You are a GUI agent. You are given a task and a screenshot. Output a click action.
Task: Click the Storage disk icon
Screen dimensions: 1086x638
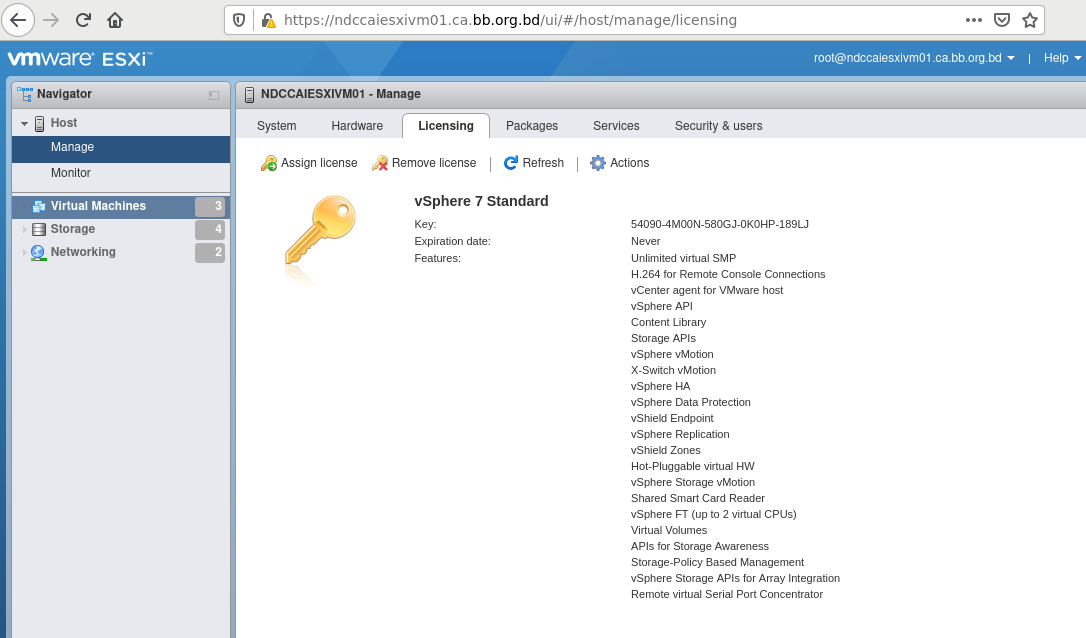tap(39, 229)
